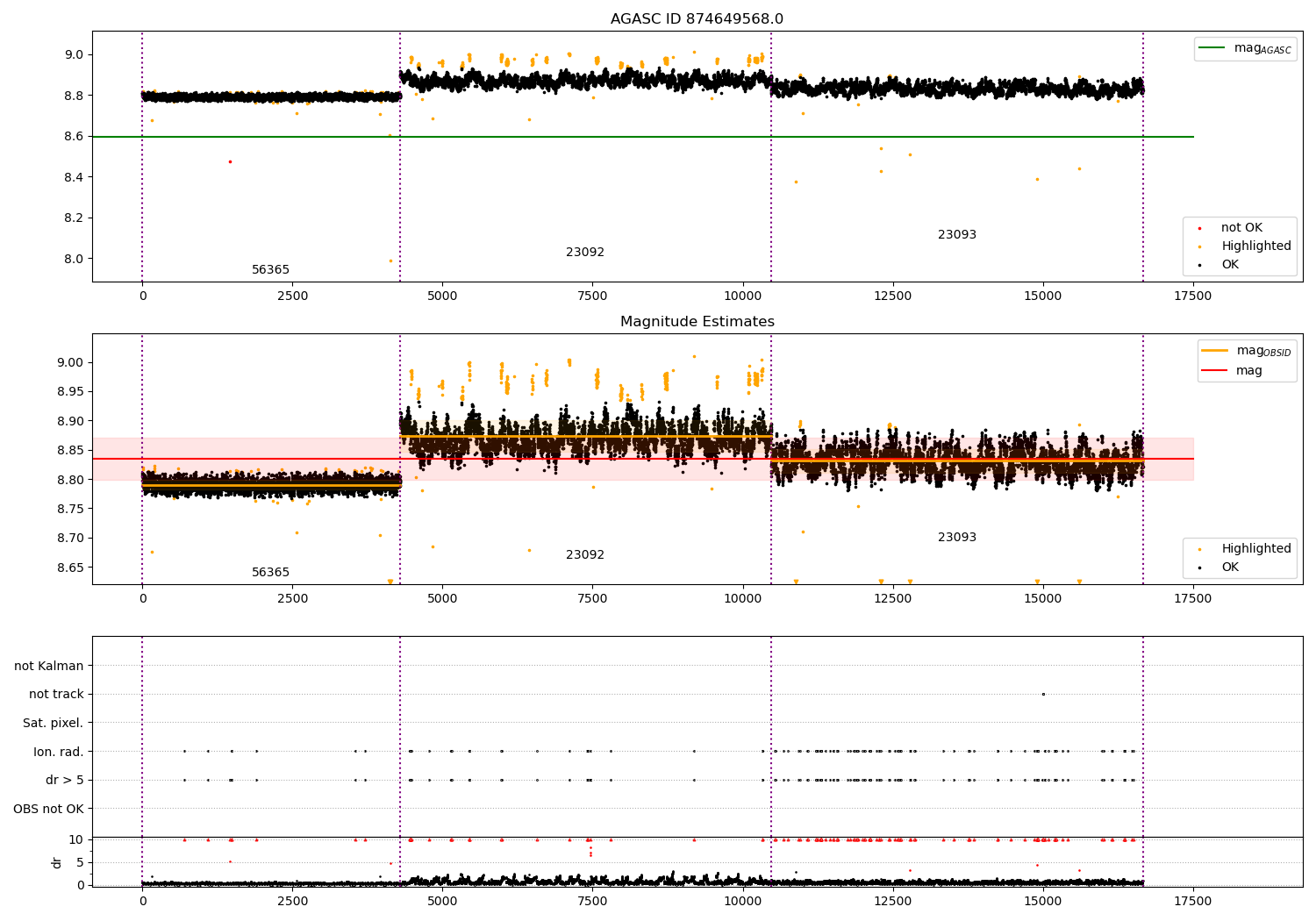Click the "dr" y-axis label in bottom plot

click(x=57, y=862)
